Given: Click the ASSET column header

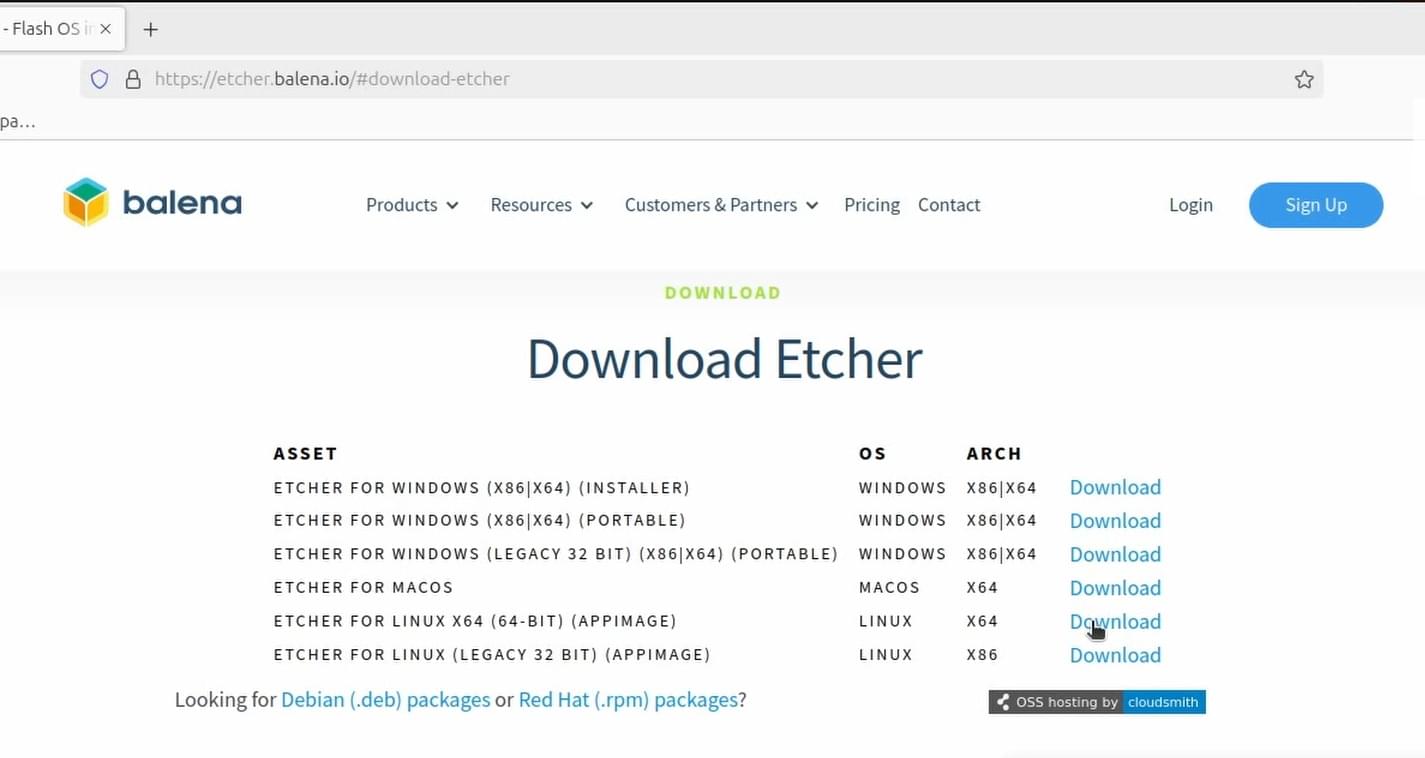Looking at the screenshot, I should click(x=305, y=453).
